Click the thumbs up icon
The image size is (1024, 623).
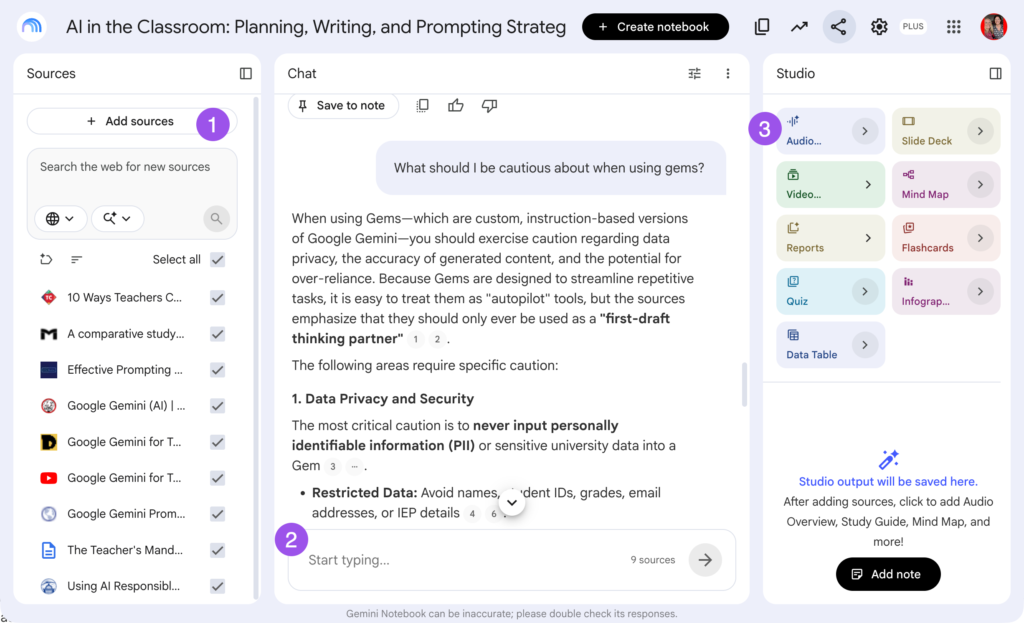pyautogui.click(x=456, y=105)
